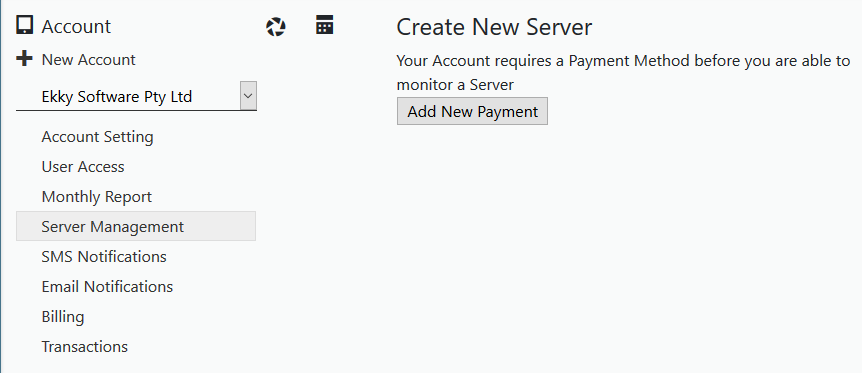Open SMS Notifications

[x=104, y=256]
